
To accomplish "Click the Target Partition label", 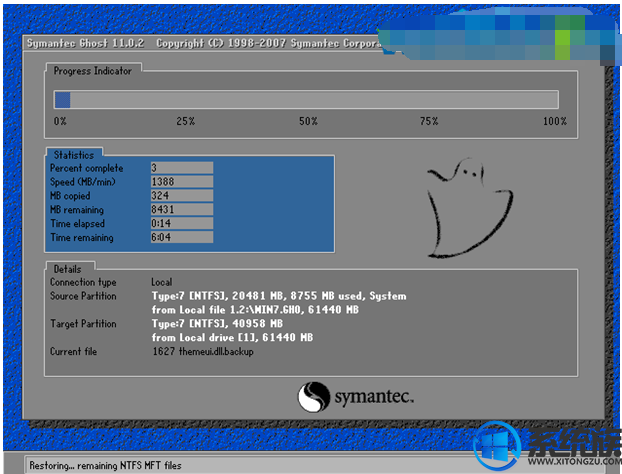I will click(83, 324).
